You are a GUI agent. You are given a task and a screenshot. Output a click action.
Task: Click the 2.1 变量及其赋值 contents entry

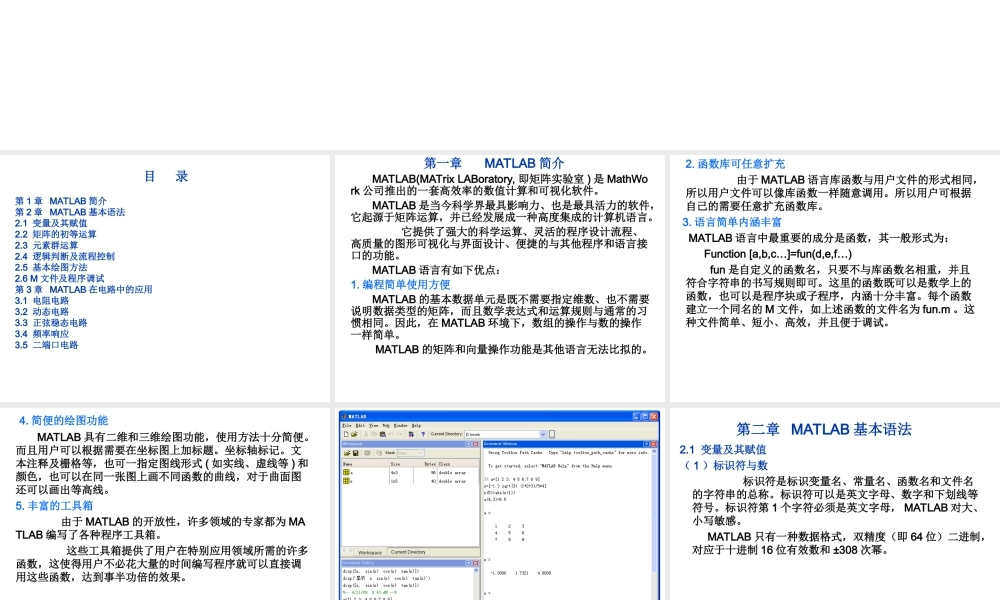point(51,223)
